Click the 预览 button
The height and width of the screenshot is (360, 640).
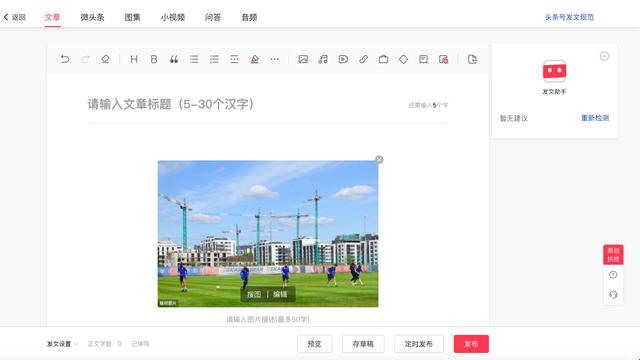tap(314, 344)
